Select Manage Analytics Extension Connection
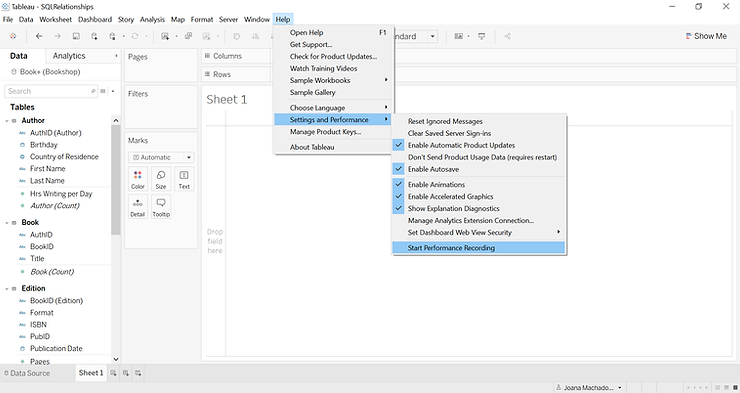Image resolution: width=740 pixels, height=393 pixels. coord(479,220)
